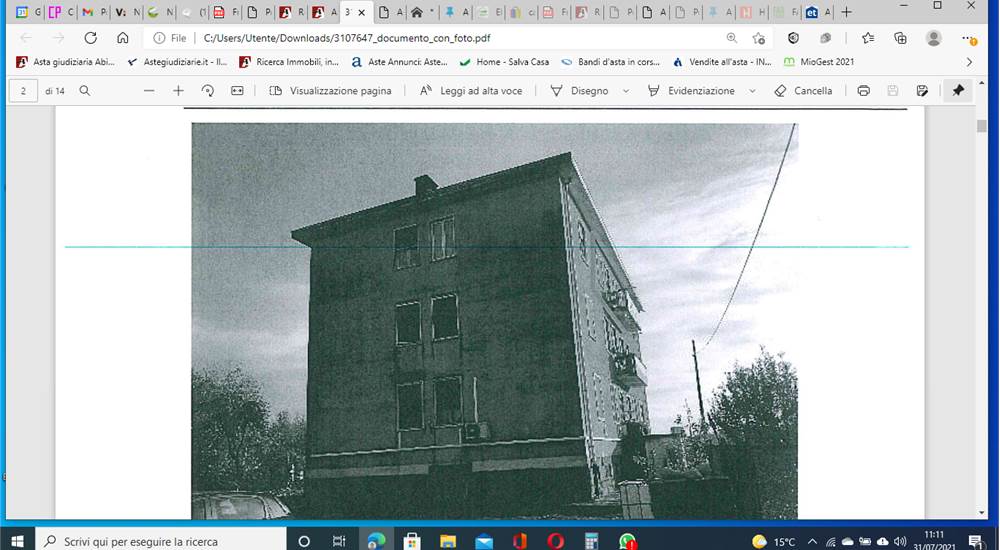Open the user profile avatar
This screenshot has width=1000, height=550.
pos(934,38)
